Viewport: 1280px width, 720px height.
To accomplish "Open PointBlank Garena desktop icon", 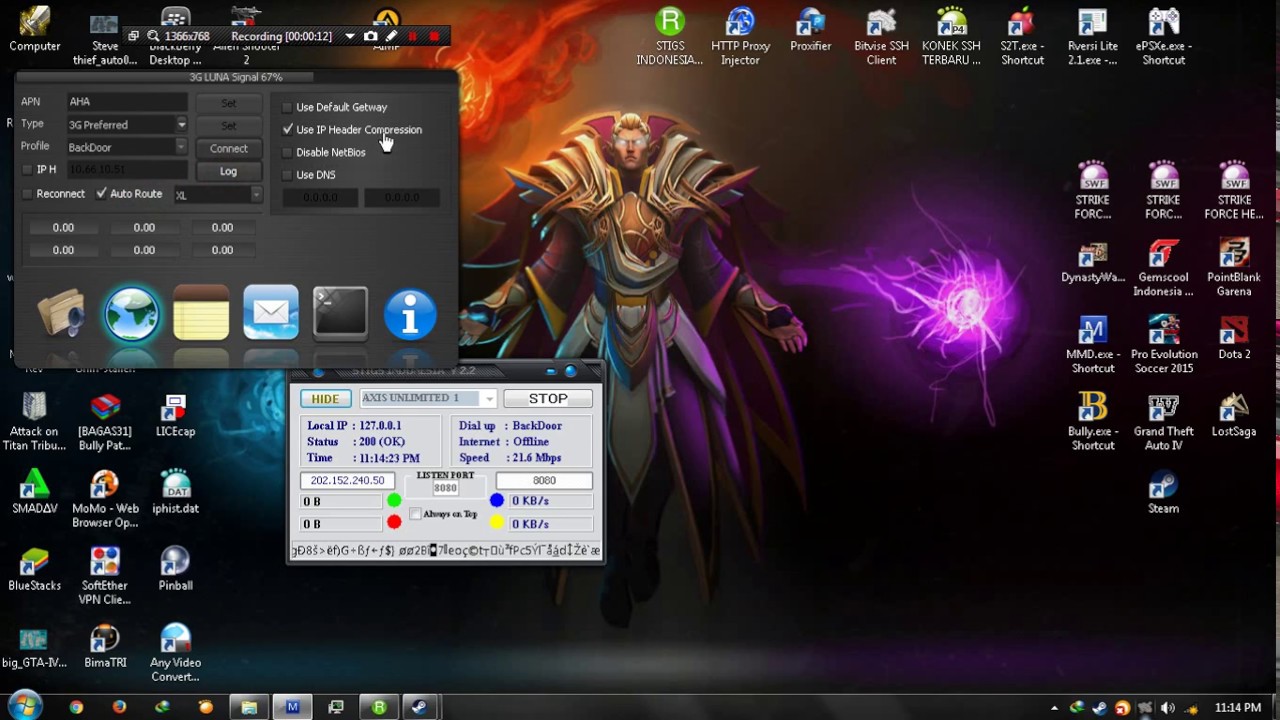I will [x=1234, y=268].
